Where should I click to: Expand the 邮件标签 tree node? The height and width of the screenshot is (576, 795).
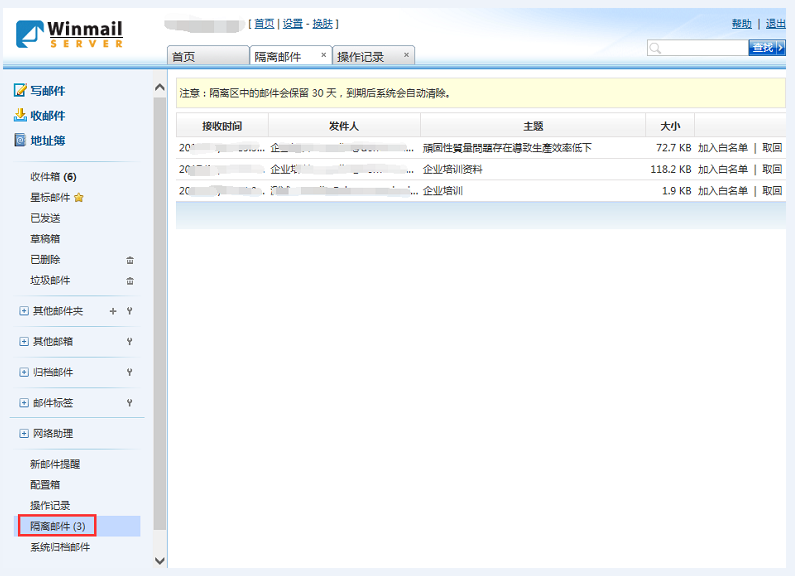click(24, 403)
